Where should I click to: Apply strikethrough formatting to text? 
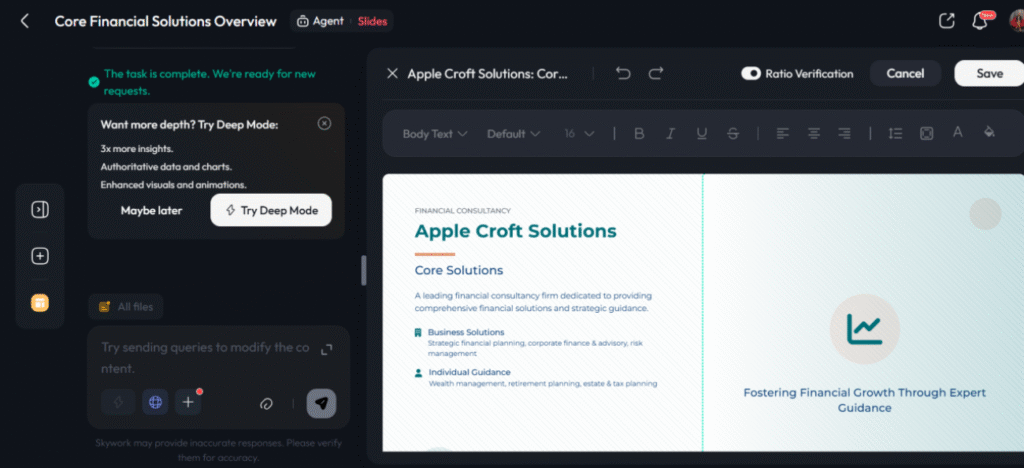(x=733, y=133)
